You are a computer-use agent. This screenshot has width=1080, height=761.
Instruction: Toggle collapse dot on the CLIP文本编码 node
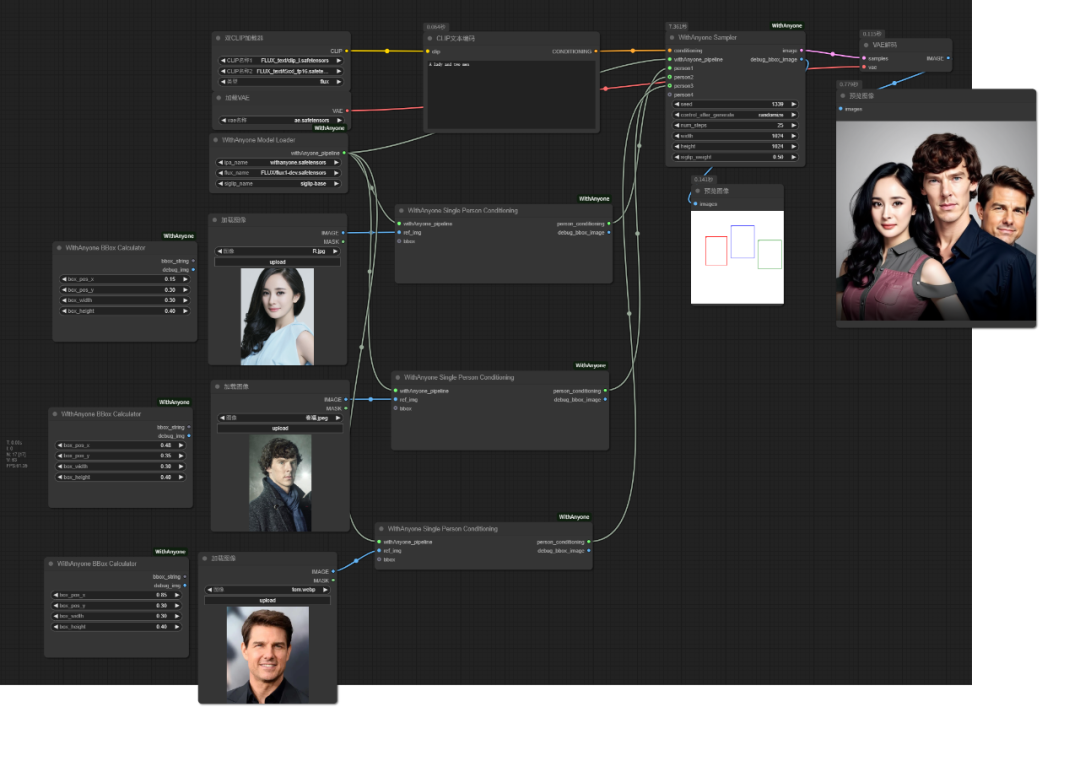point(430,38)
